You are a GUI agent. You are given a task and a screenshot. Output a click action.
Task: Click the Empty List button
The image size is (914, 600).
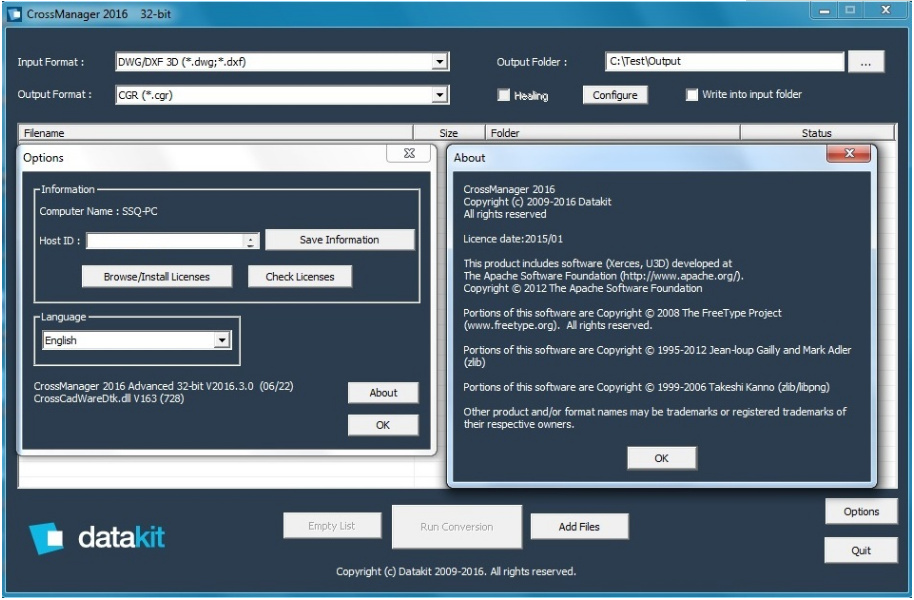click(x=332, y=525)
